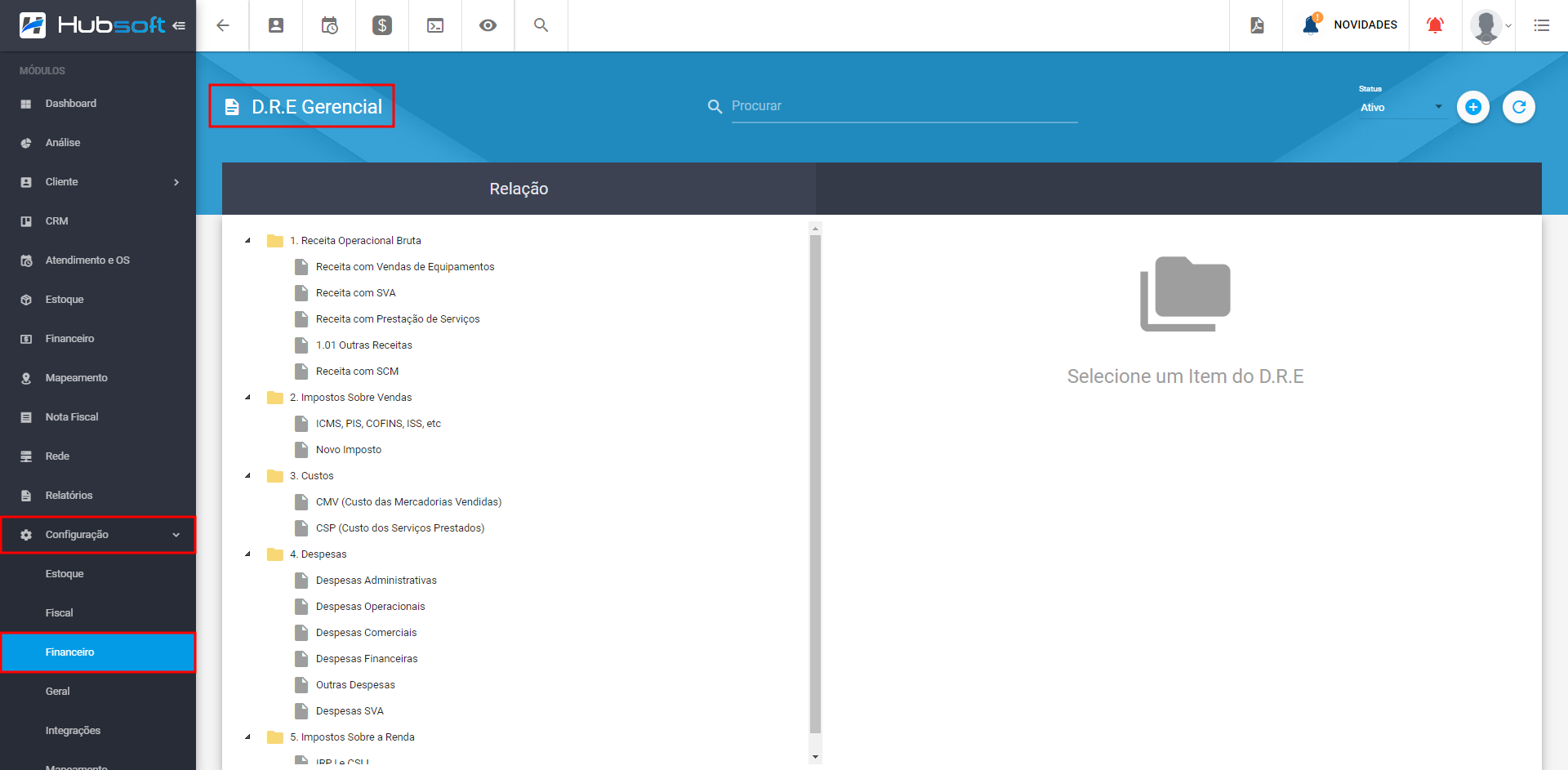Open the dollar sign financial icon
Viewport: 1568px width, 770px height.
[382, 25]
